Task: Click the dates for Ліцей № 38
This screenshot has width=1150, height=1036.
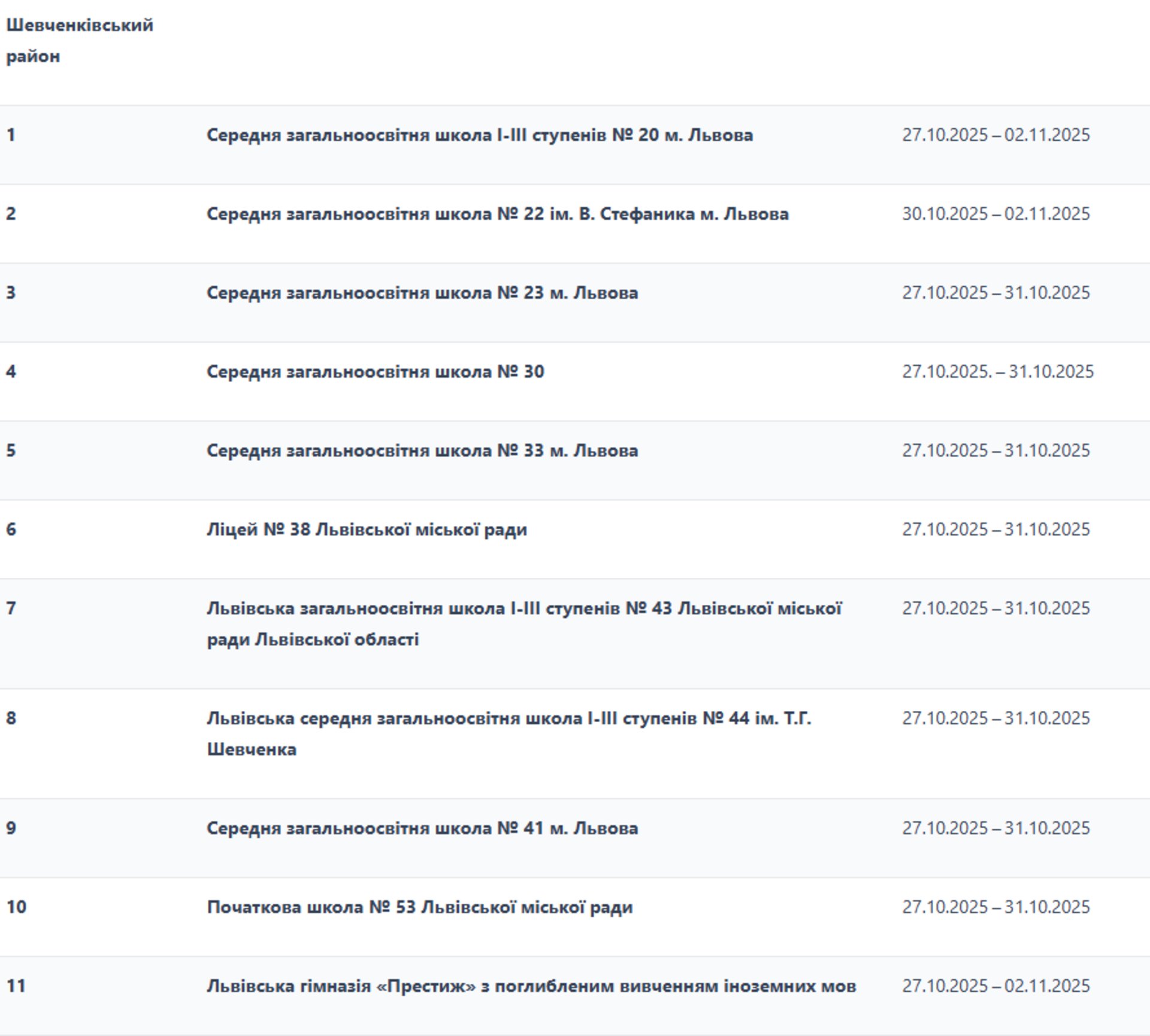Action: click(x=995, y=530)
